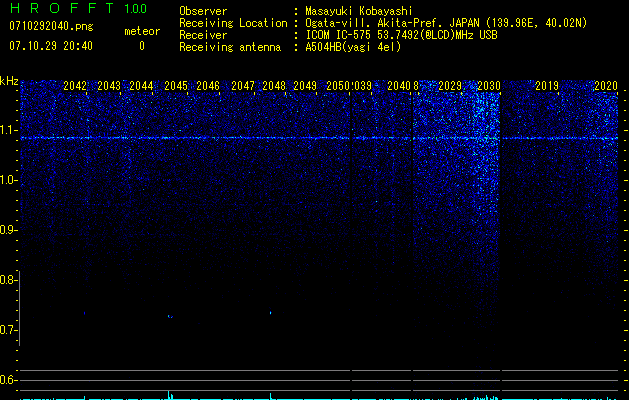Click the file name 0710292040.png
Image resolution: width=629 pixels, height=400 pixels.
[x=51, y=26]
